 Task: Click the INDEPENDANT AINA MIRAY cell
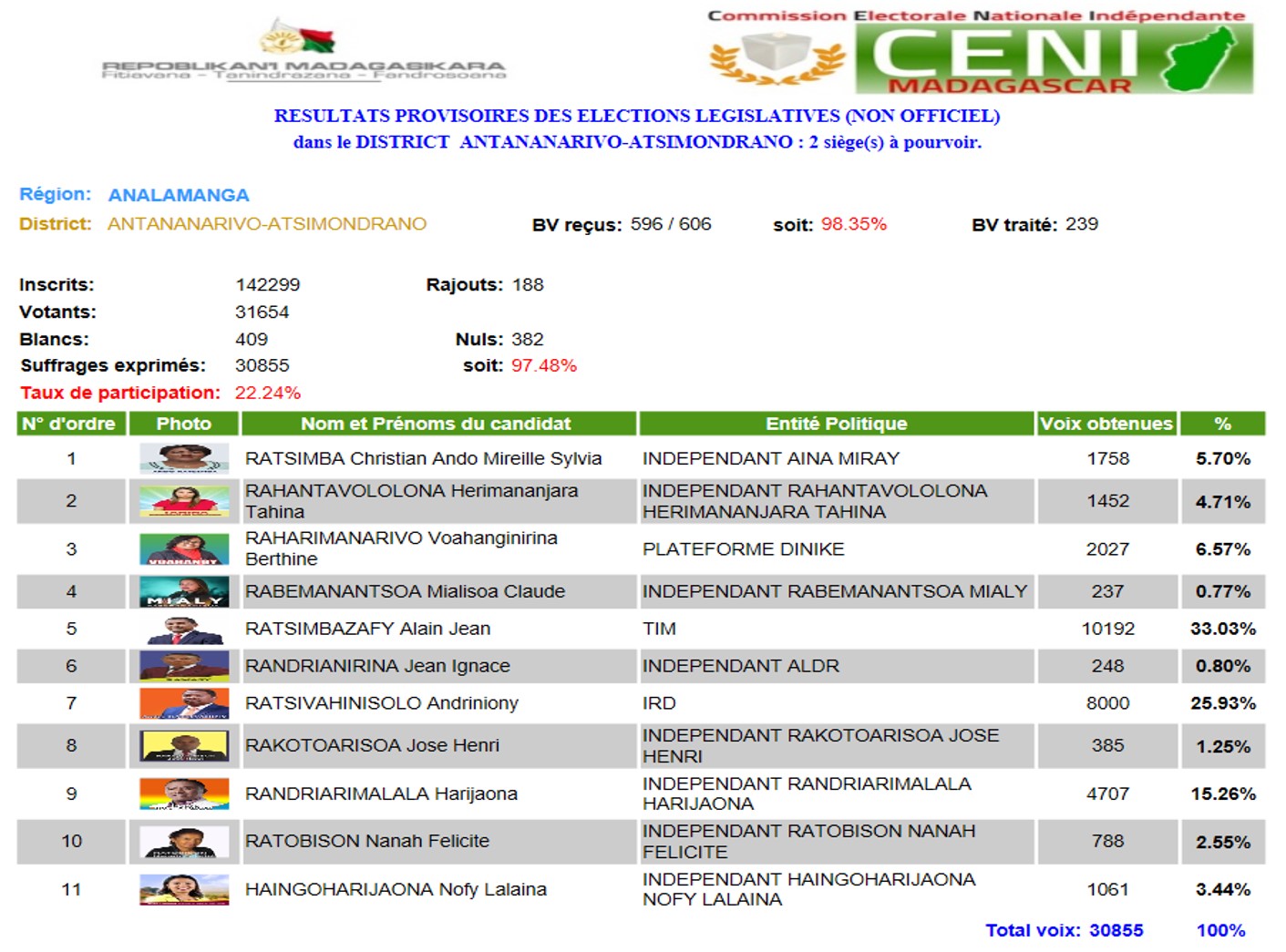click(x=837, y=458)
